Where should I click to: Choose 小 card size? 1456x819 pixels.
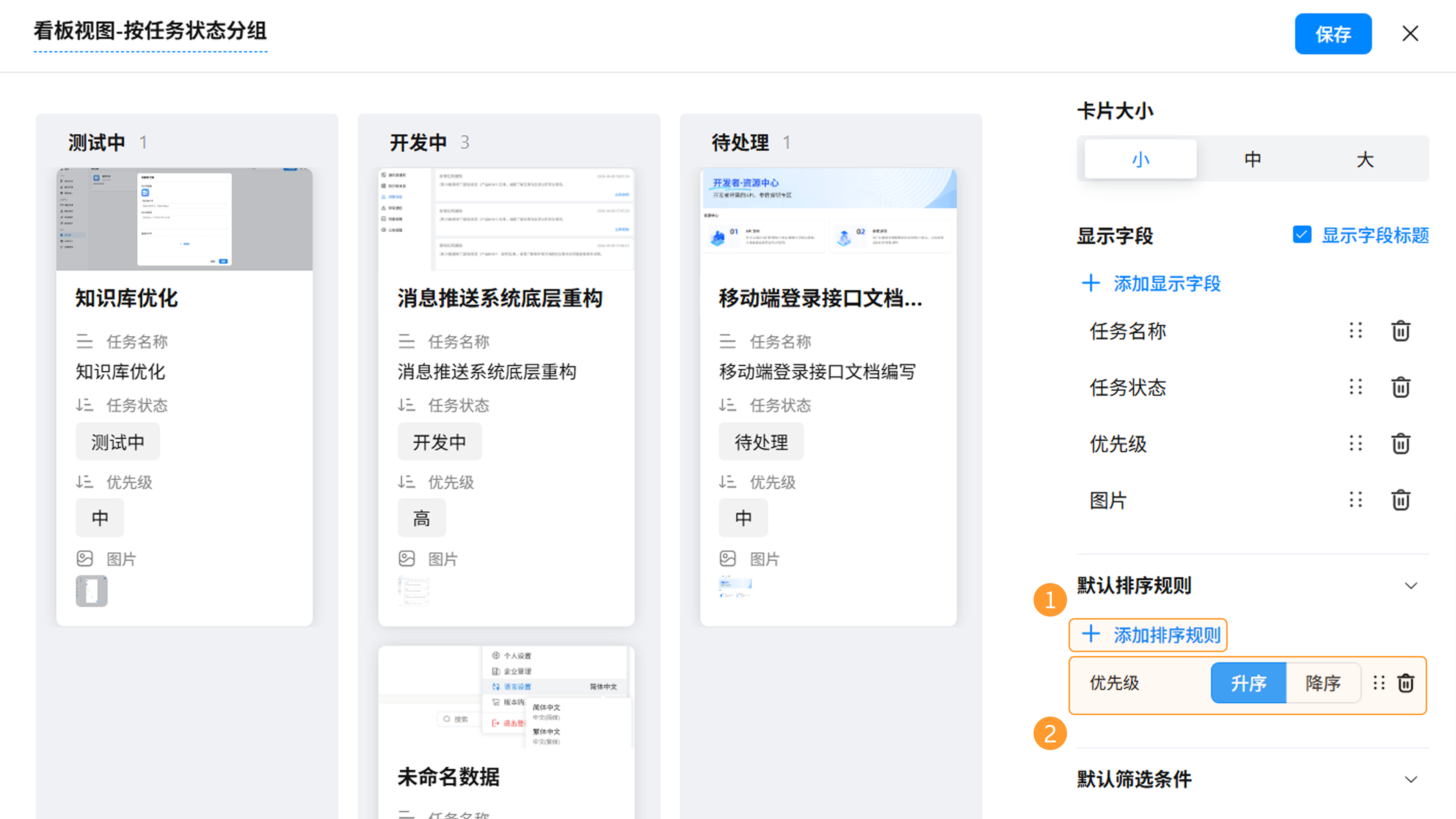[x=1140, y=159]
